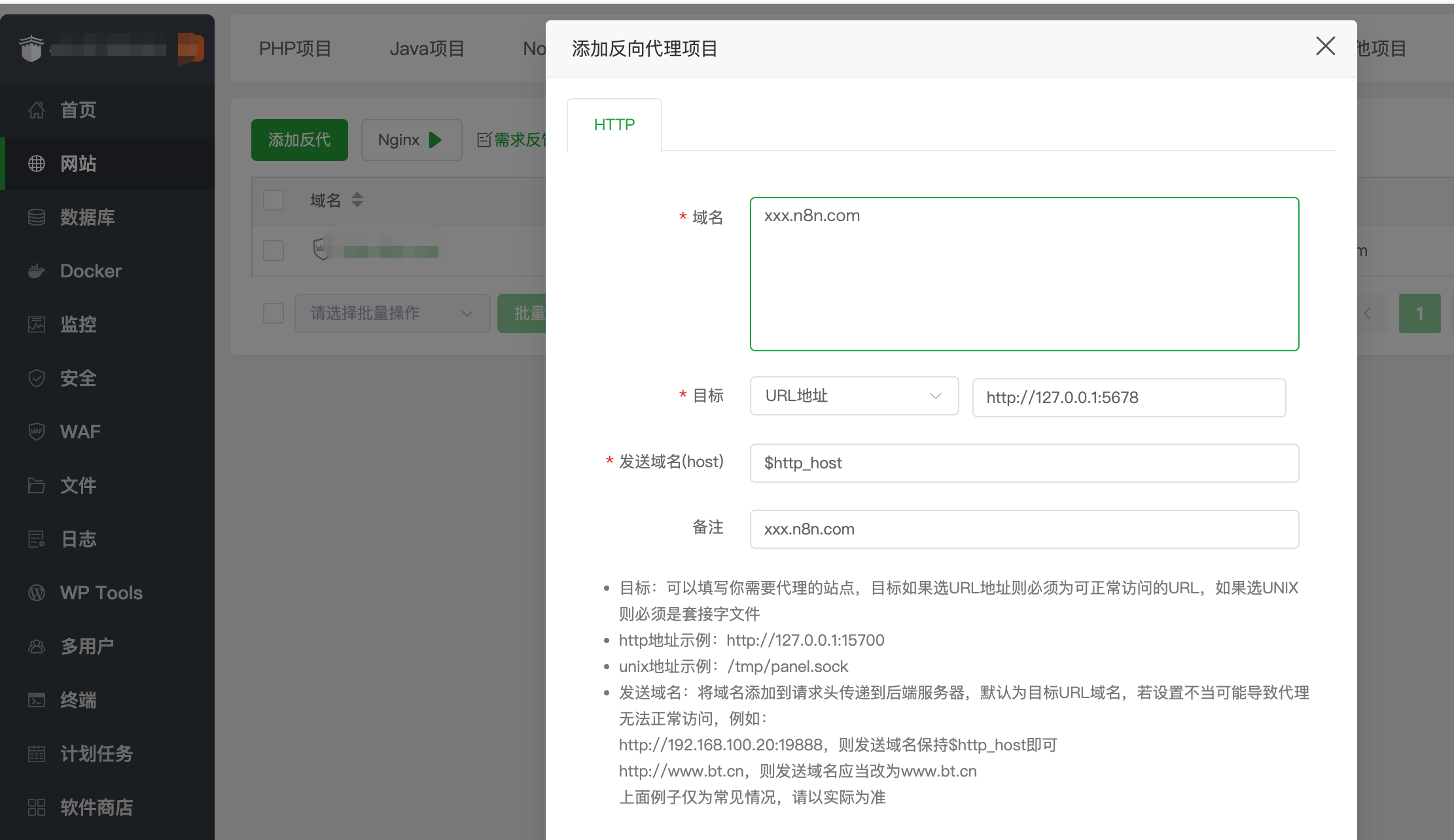Go to previous page arrow
Screen dimensions: 1454x840
[1368, 313]
